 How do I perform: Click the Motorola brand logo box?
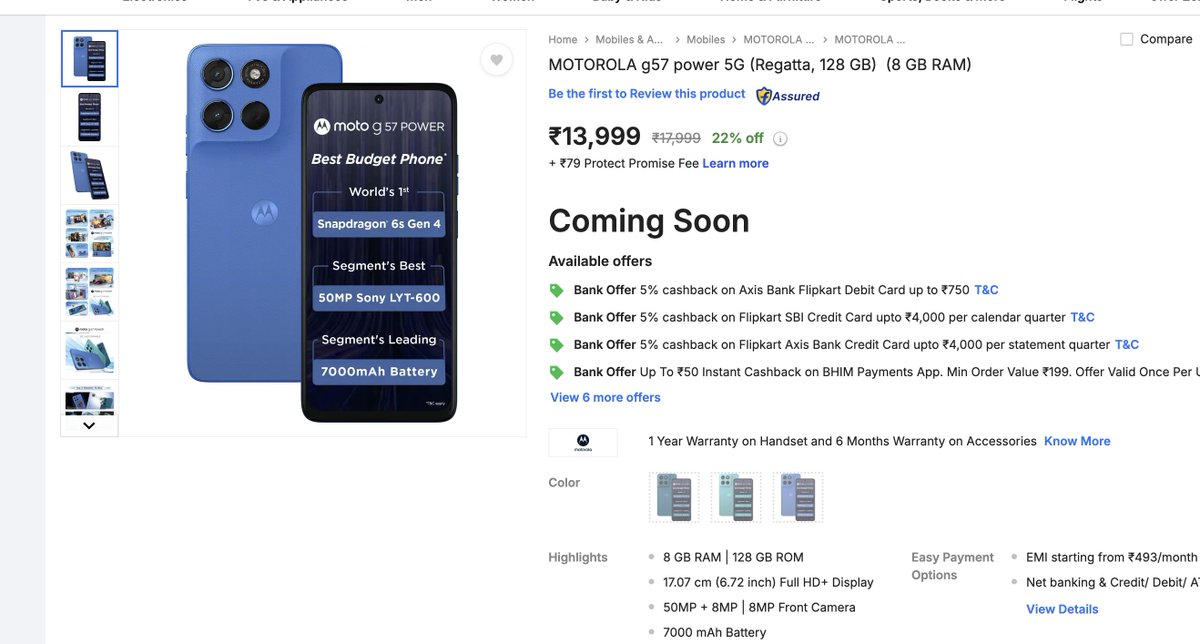[x=583, y=442]
